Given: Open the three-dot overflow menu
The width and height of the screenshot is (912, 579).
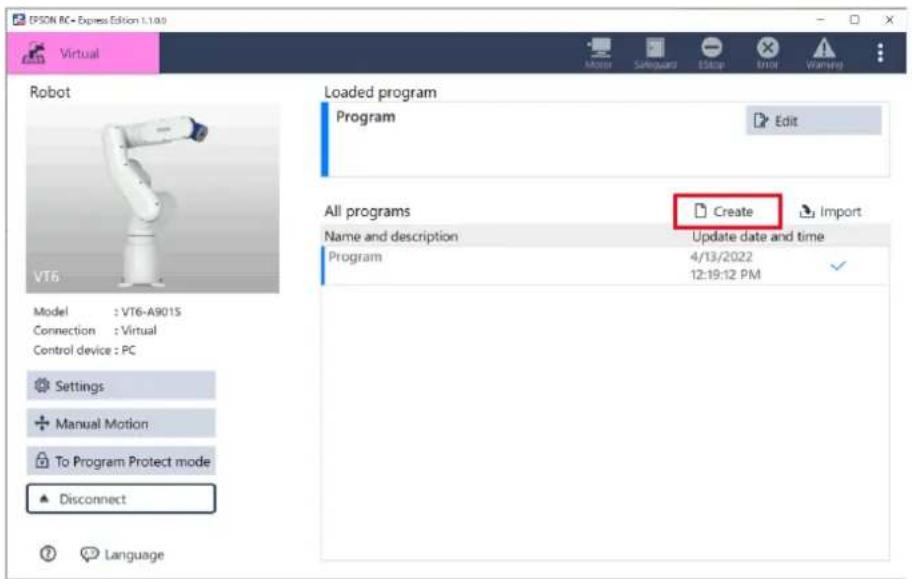Looking at the screenshot, I should click(880, 53).
